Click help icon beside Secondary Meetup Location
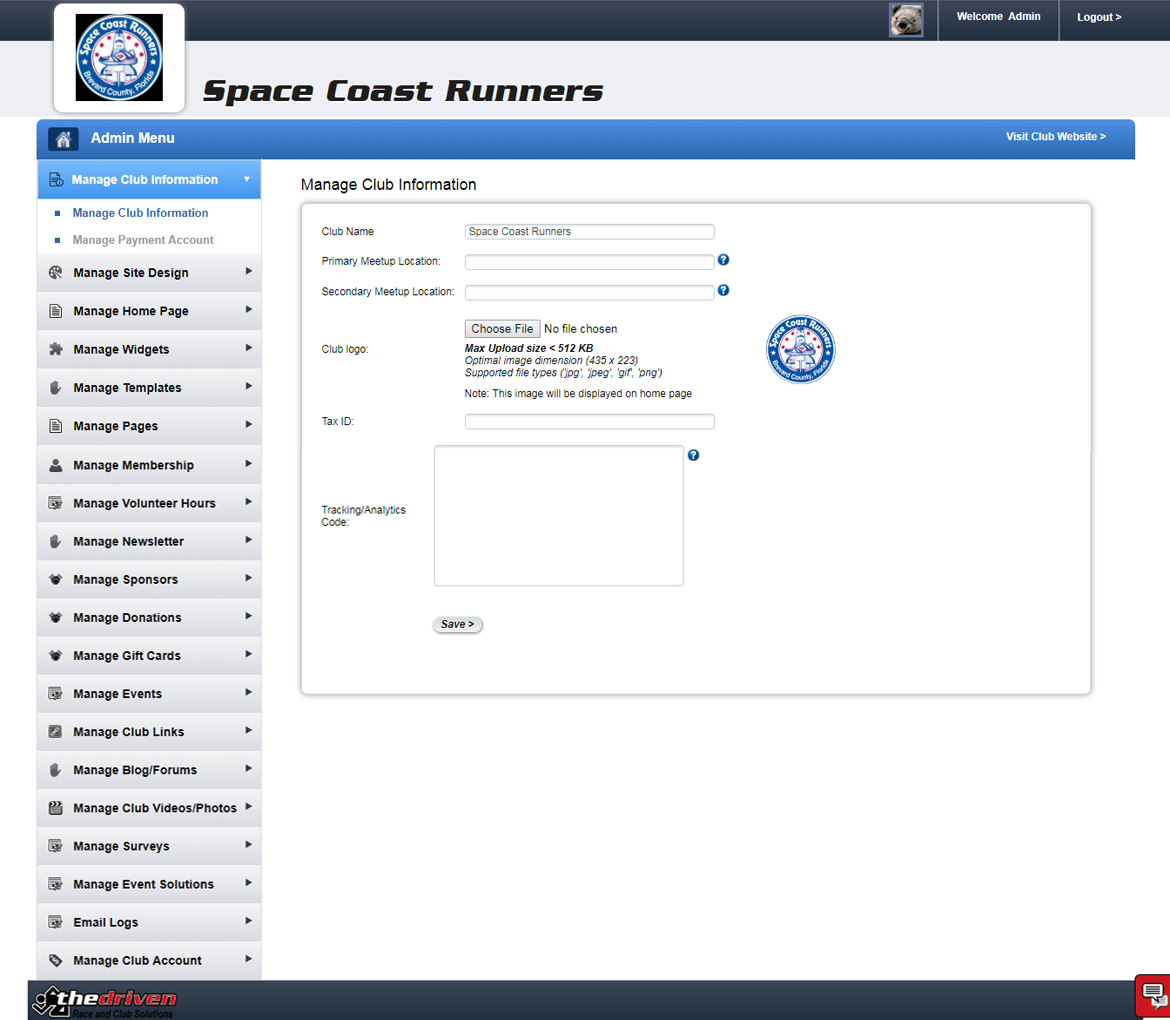This screenshot has height=1020, width=1170. click(723, 291)
